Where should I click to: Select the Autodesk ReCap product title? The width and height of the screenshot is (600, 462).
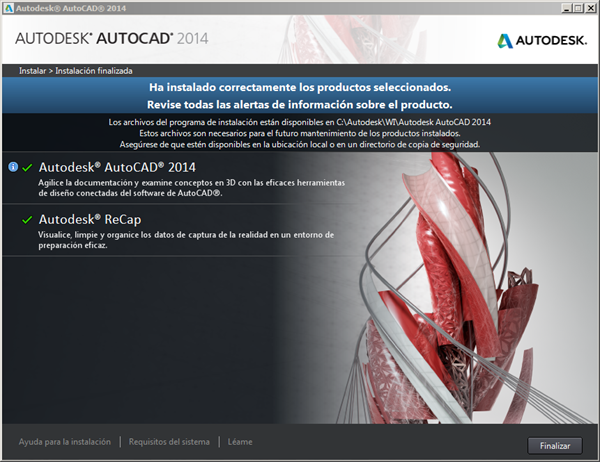coord(90,219)
